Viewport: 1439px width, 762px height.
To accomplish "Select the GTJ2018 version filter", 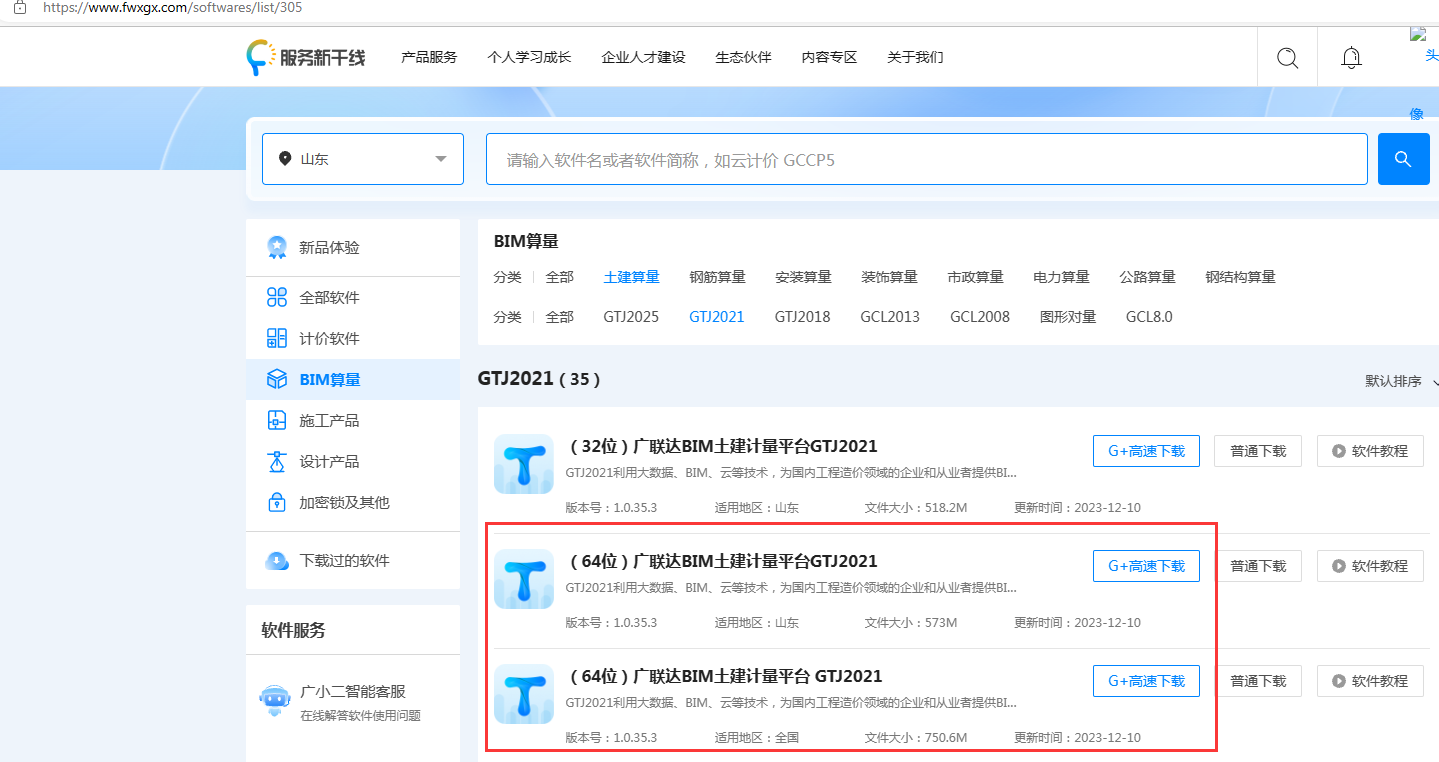I will coord(802,317).
